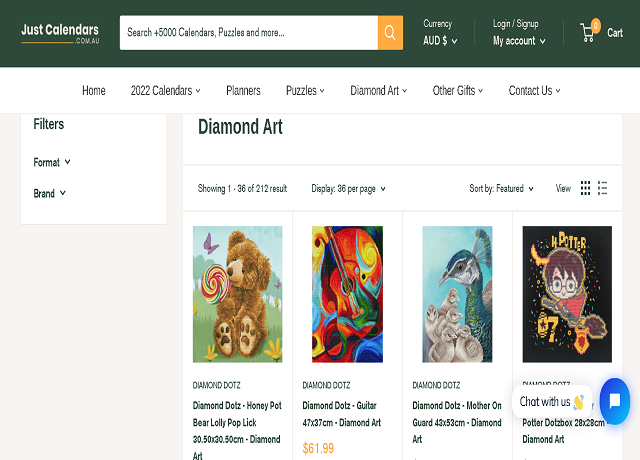
Task: Open the Sort by Featured dropdown
Action: coord(501,188)
